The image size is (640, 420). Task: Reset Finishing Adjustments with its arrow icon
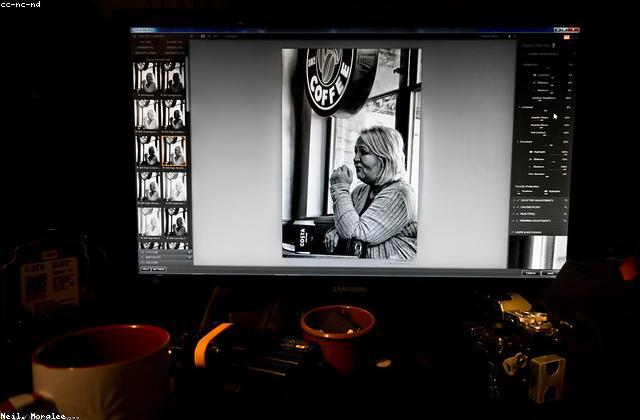pos(565,221)
